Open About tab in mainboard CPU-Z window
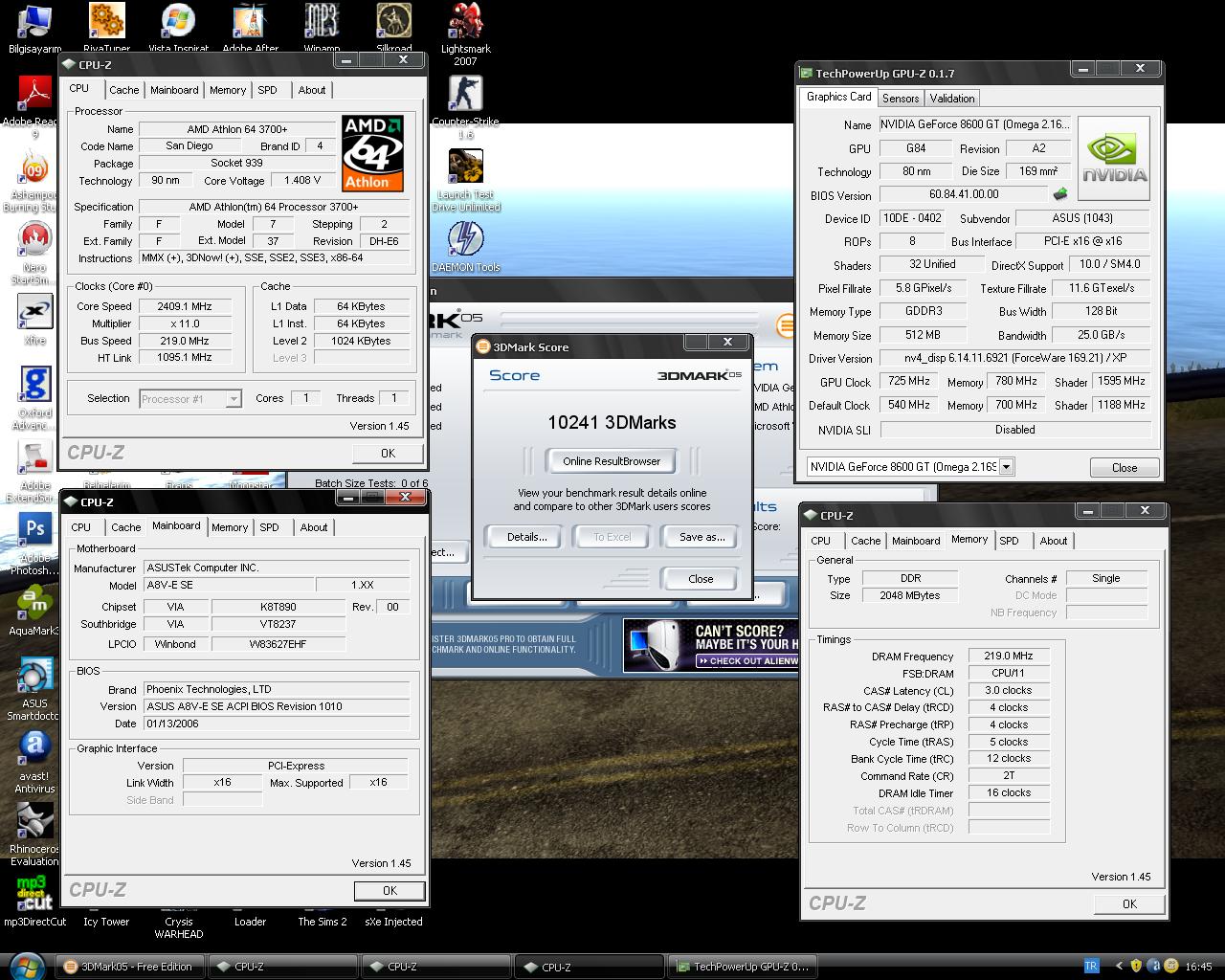The image size is (1225, 980). pos(314,527)
